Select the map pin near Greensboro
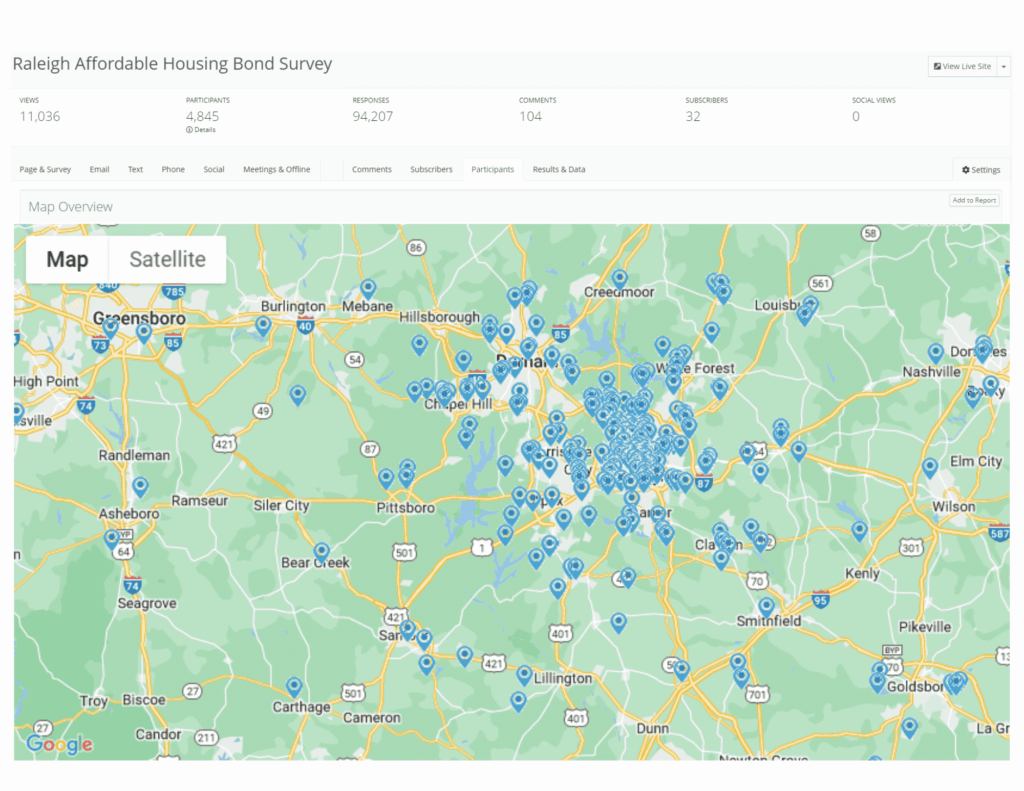Image resolution: width=1024 pixels, height=791 pixels. point(143,331)
